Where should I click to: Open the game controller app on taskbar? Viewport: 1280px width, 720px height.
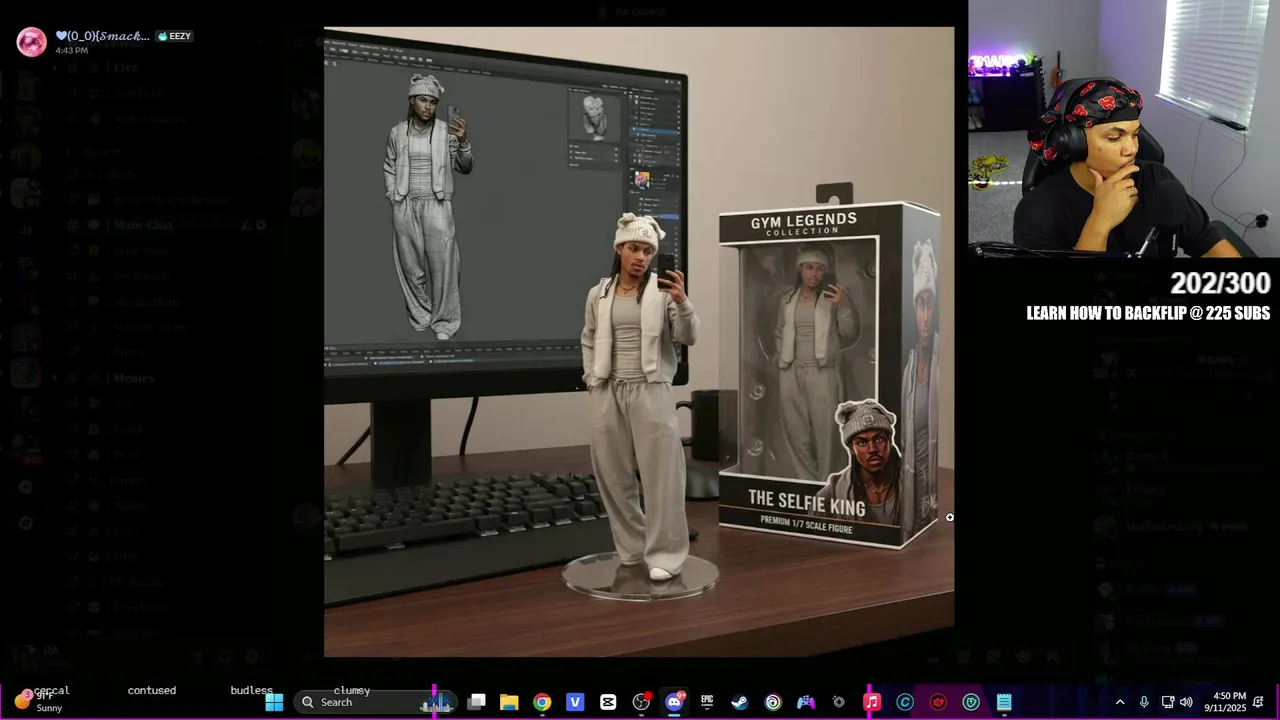pyautogui.click(x=806, y=702)
